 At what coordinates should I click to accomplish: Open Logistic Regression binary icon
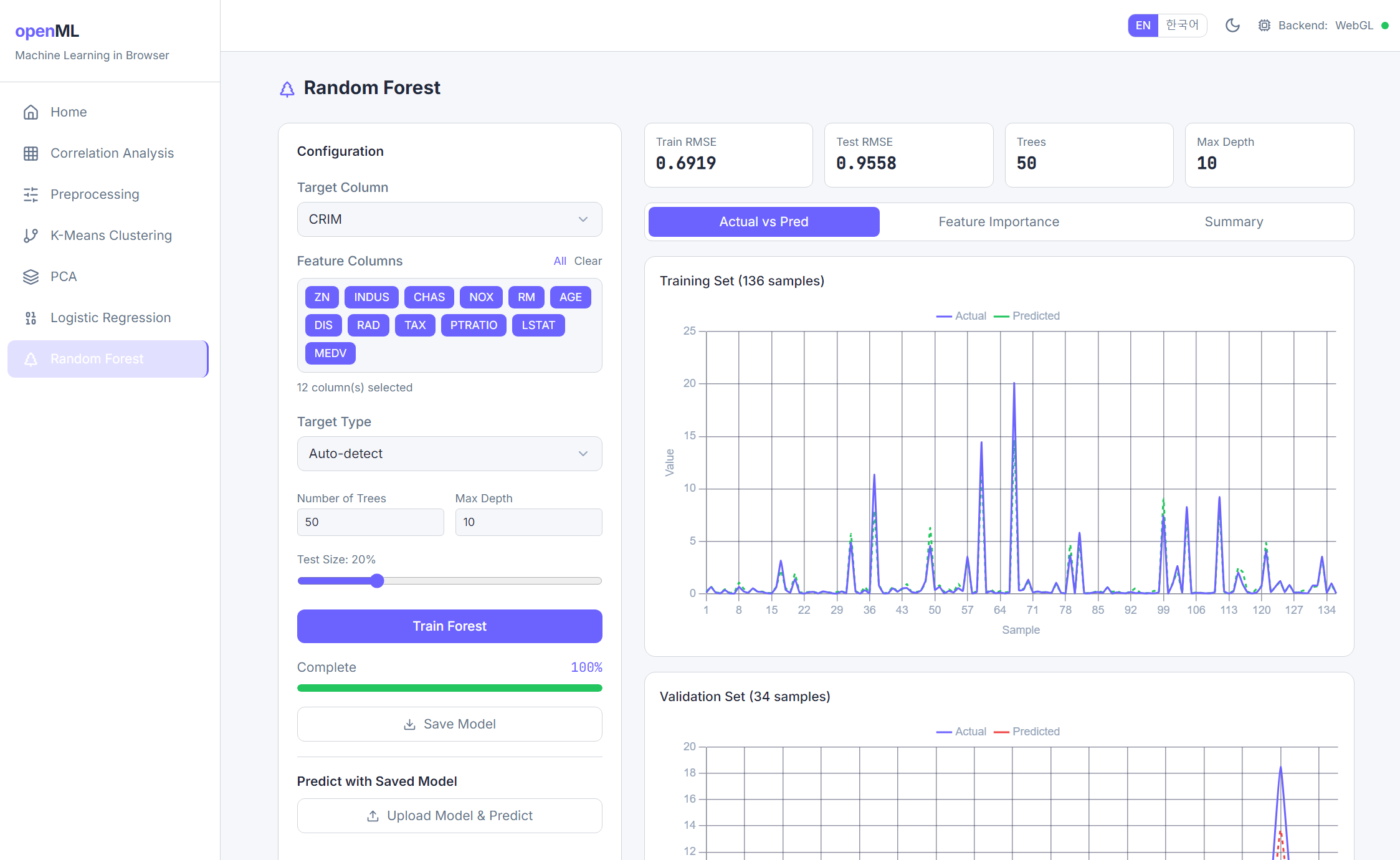[x=31, y=318]
